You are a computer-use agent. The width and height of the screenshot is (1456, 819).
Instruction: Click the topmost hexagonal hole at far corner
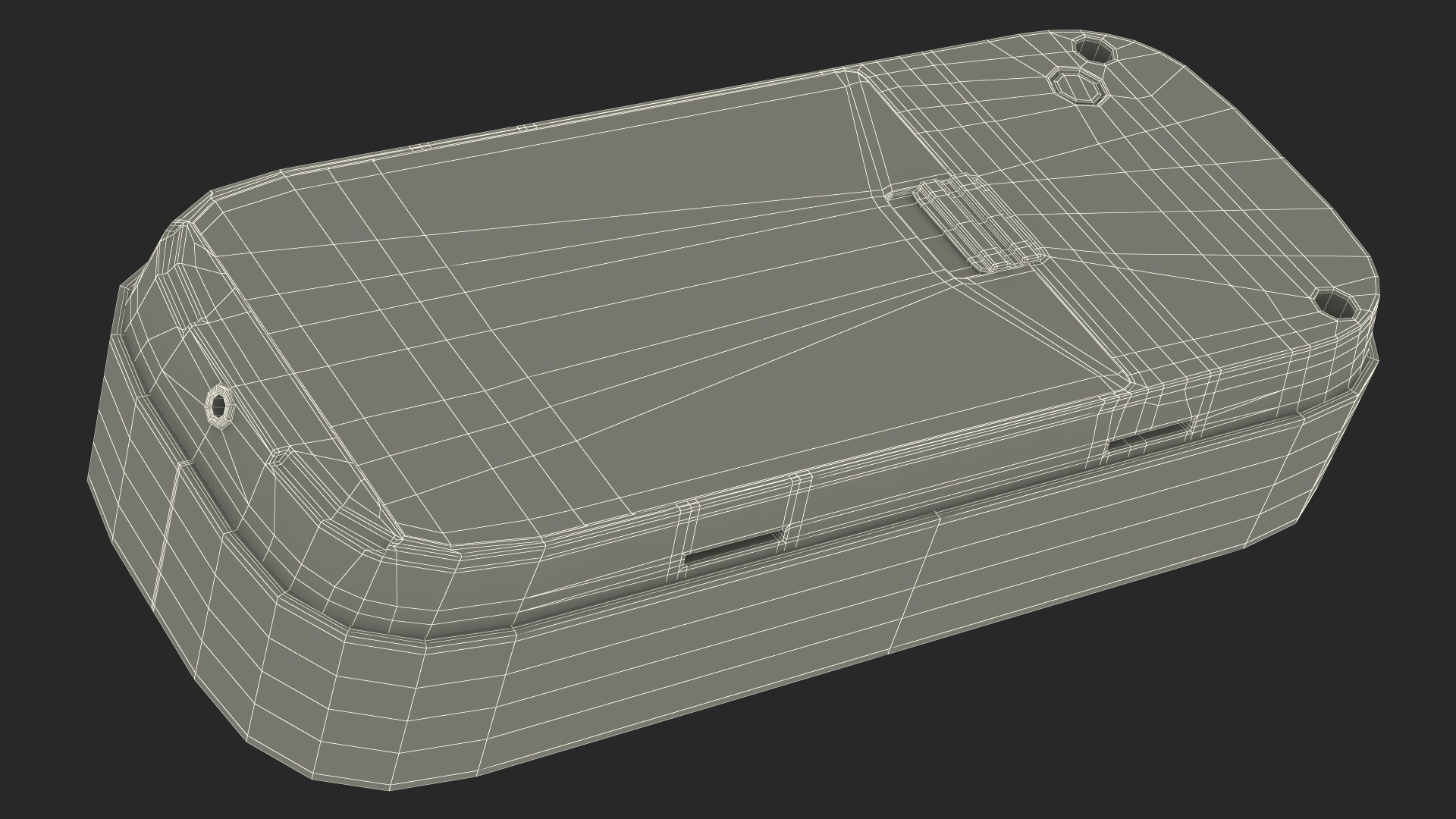point(1094,49)
